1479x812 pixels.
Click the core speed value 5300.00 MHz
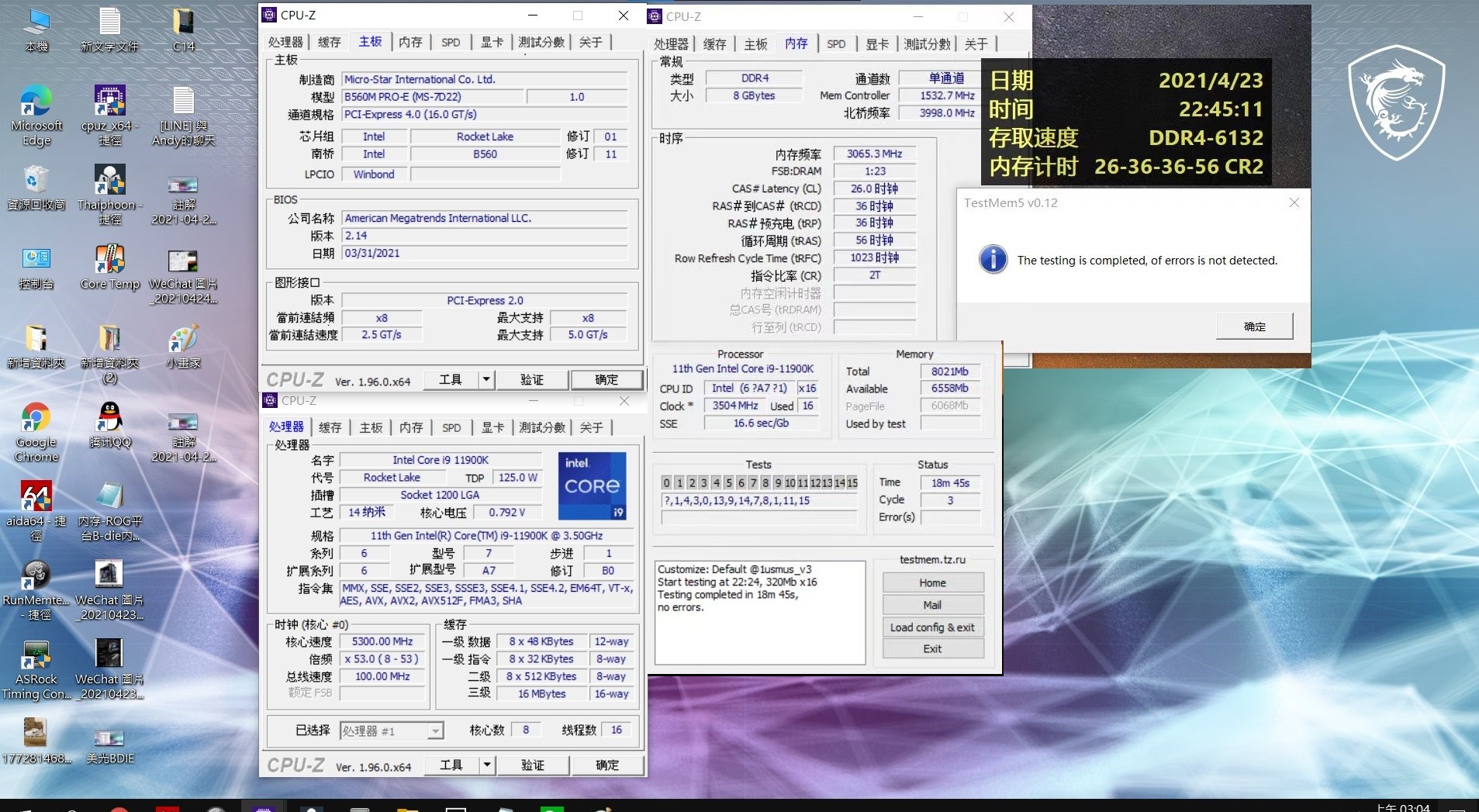(x=382, y=641)
